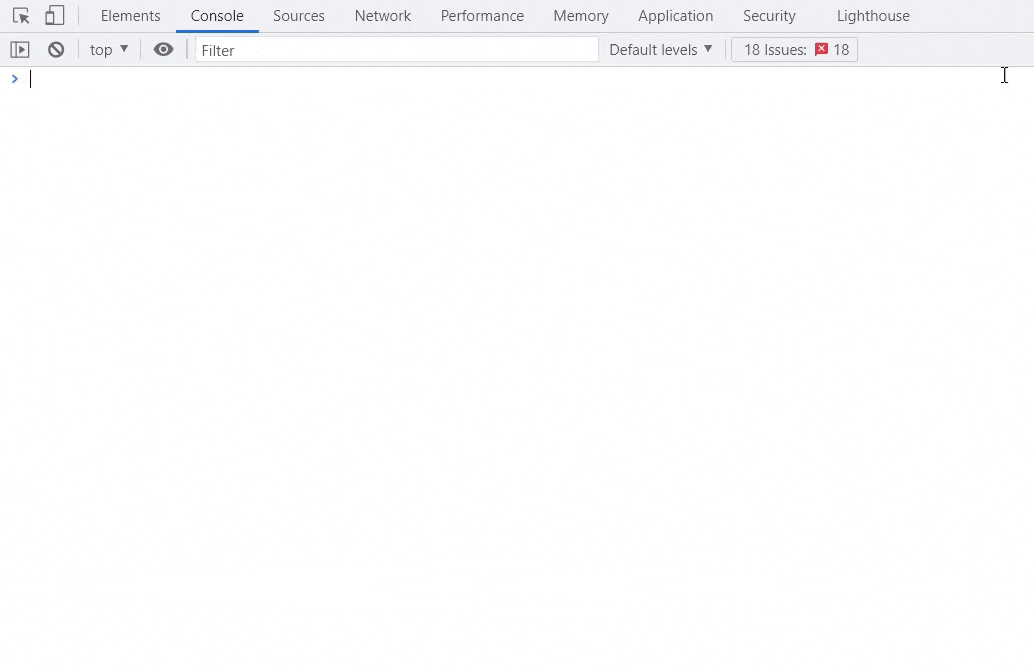Select the Default levels verbosity control
This screenshot has width=1034, height=672.
tap(659, 49)
